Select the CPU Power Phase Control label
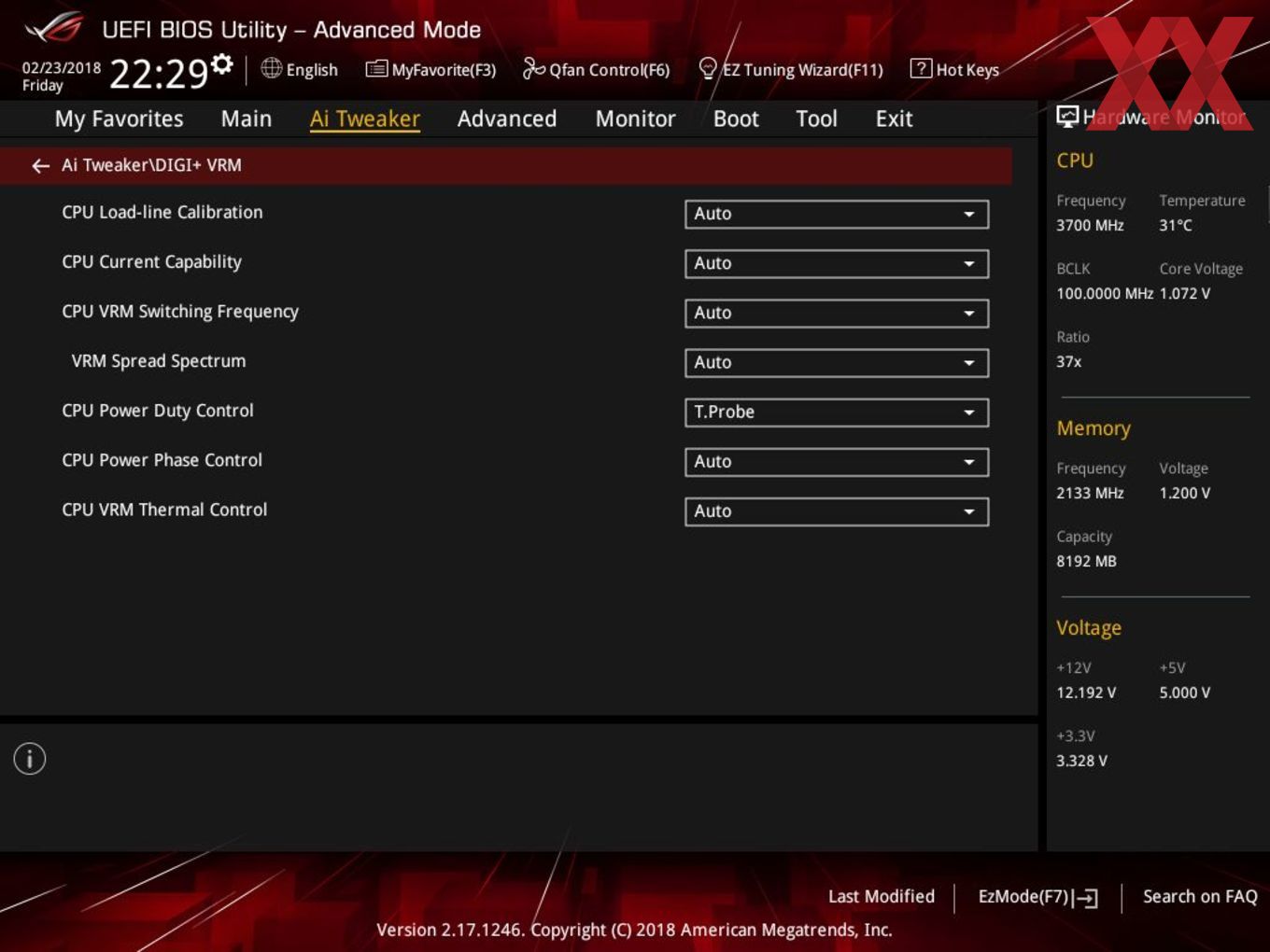This screenshot has height=952, width=1270. (x=162, y=460)
